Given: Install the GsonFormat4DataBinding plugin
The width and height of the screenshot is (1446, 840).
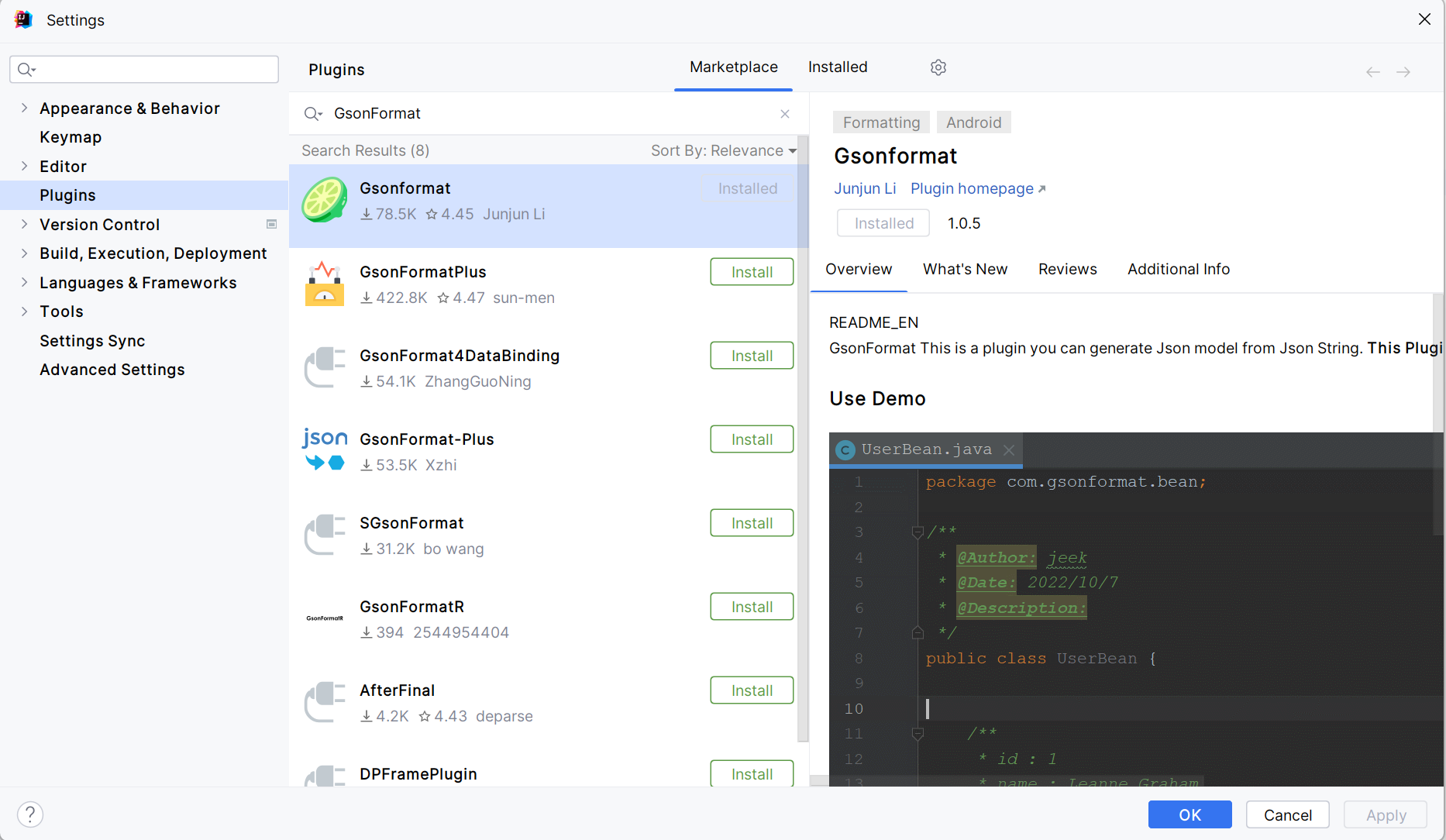Looking at the screenshot, I should tap(752, 356).
